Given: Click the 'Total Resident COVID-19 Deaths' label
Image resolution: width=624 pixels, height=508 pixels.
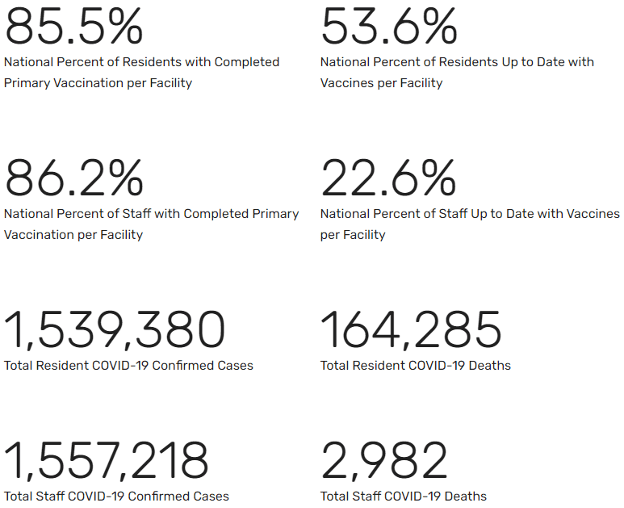Looking at the screenshot, I should [415, 366].
